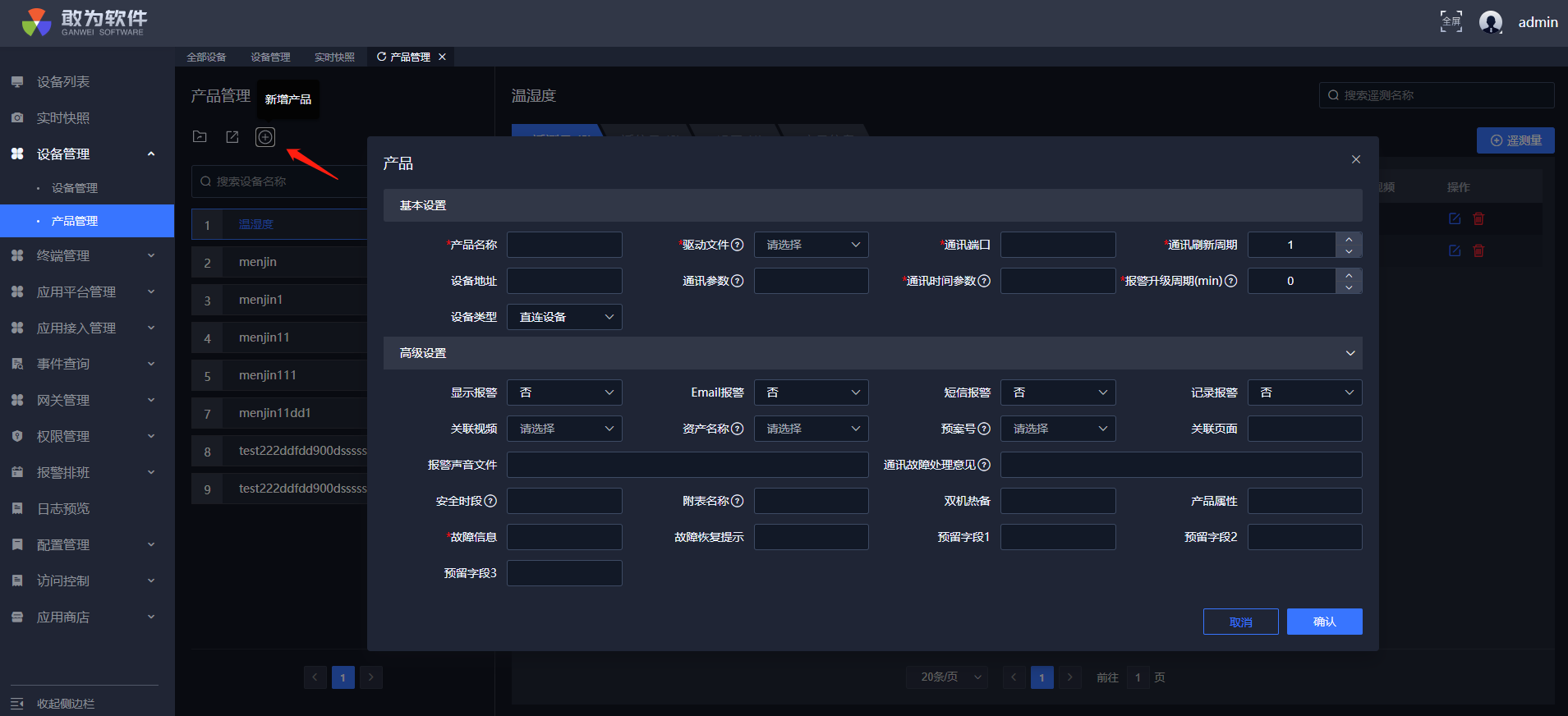Click the folder icon under 产品管理
This screenshot has width=1568, height=716.
pyautogui.click(x=200, y=137)
